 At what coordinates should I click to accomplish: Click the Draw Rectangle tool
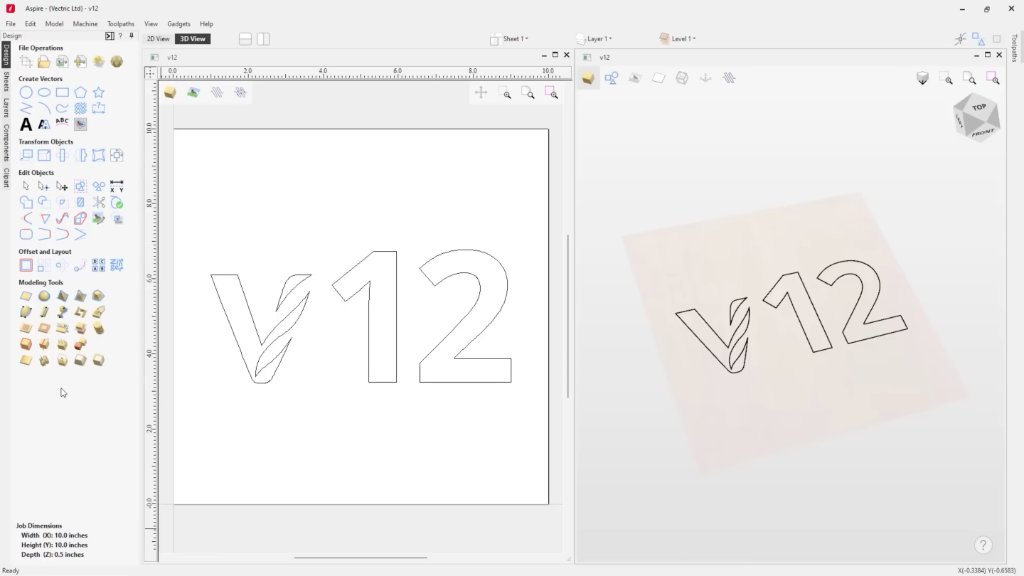pyautogui.click(x=62, y=92)
